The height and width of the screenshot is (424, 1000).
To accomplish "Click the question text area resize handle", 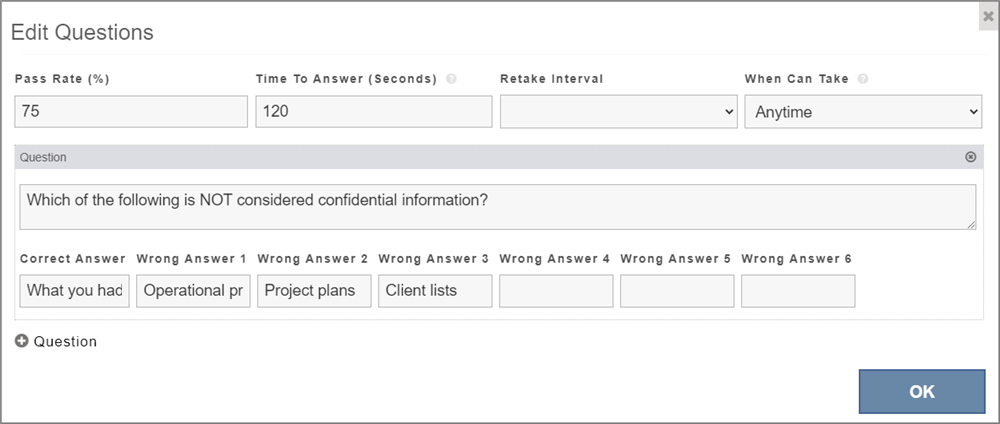I will tap(971, 224).
